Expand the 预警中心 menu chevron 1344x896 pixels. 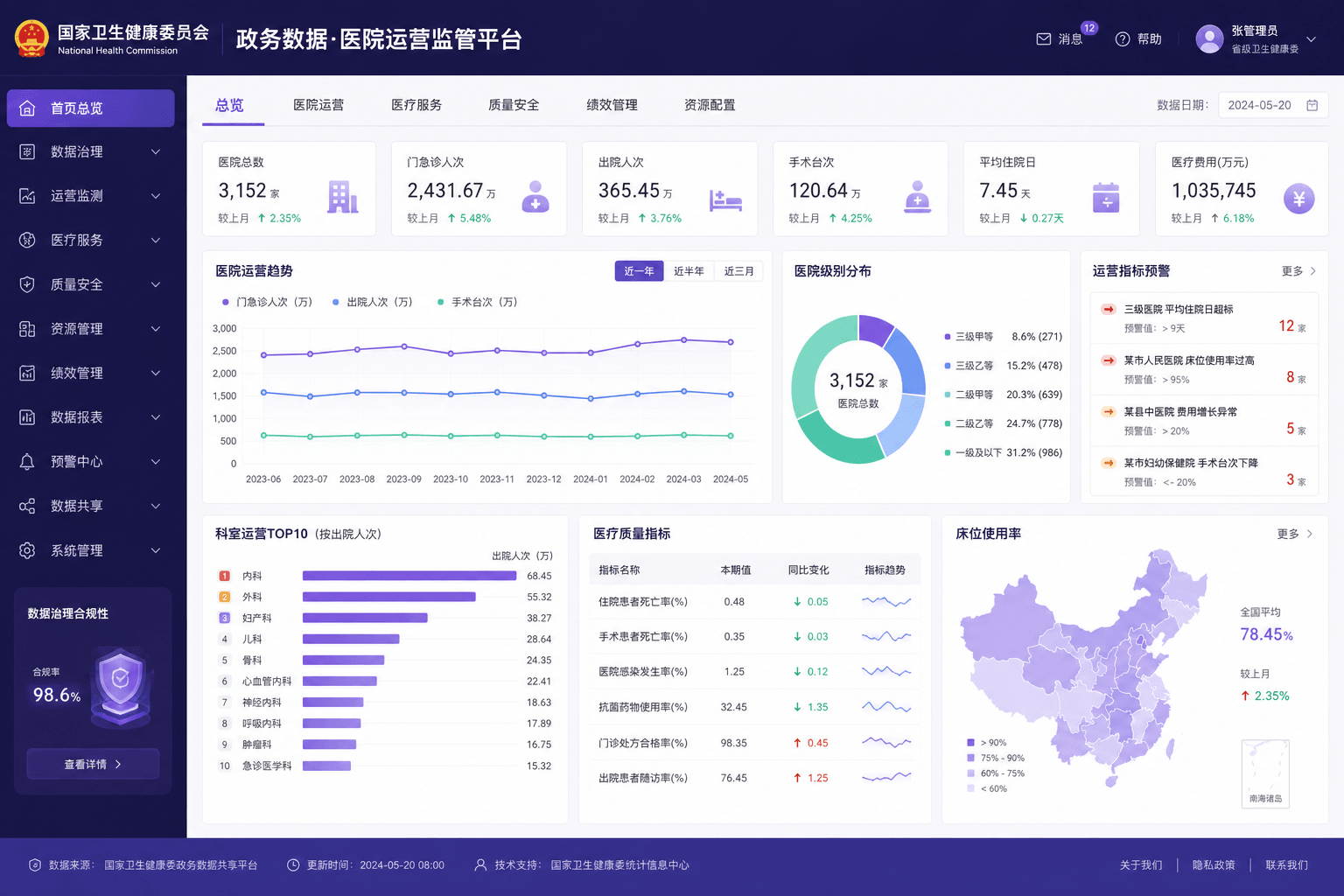[156, 462]
